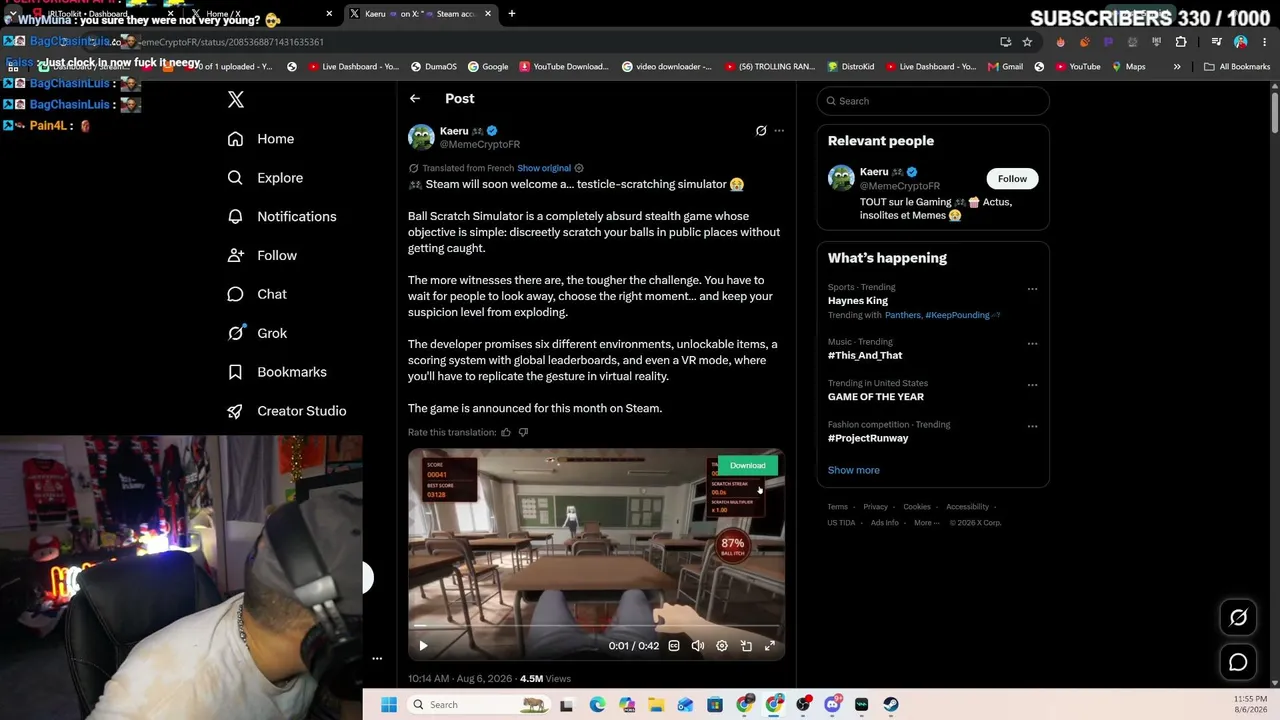Screen dimensions: 1280x720
Task: Go to Home in the X sidebar
Action: click(261, 139)
